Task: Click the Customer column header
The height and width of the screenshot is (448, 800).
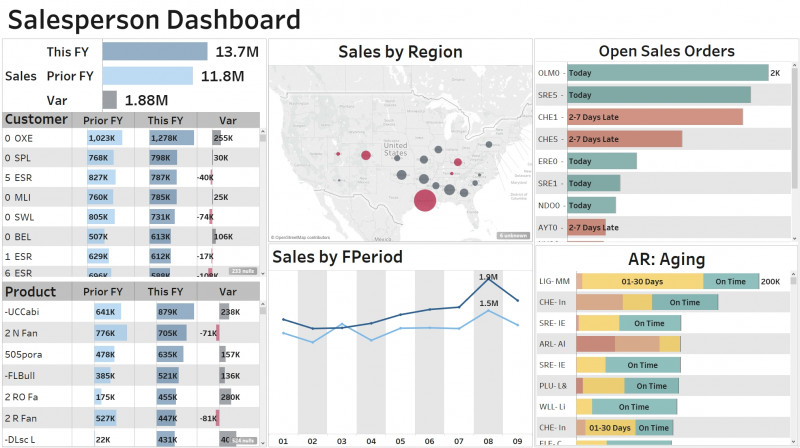Action: pos(36,119)
